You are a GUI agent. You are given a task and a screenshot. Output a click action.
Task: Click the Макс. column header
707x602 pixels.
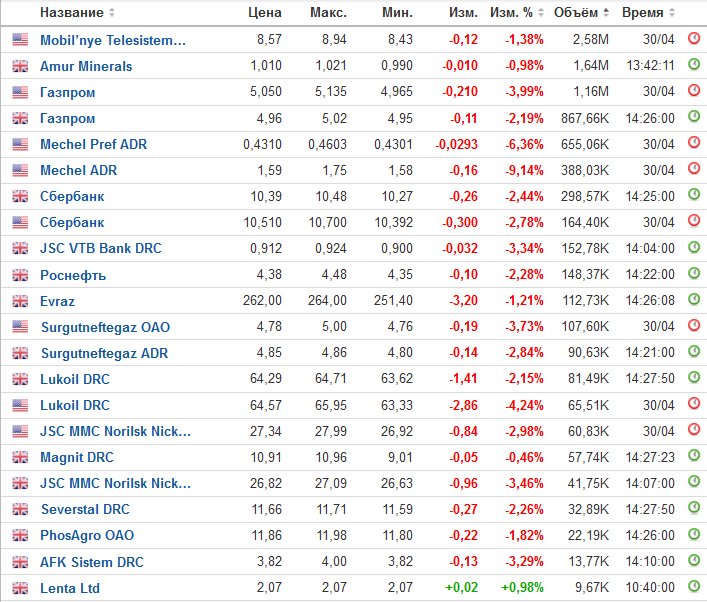pyautogui.click(x=328, y=13)
